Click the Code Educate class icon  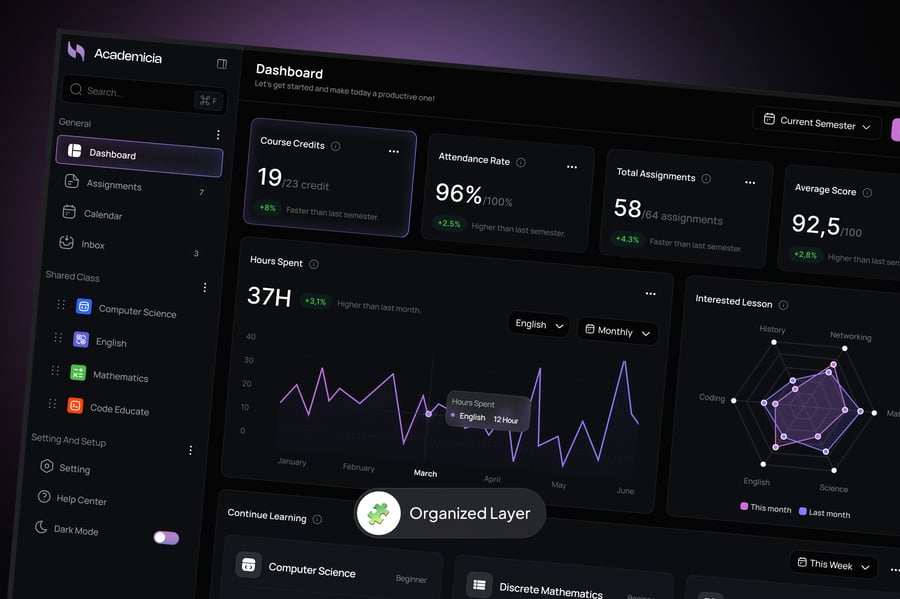pos(74,405)
